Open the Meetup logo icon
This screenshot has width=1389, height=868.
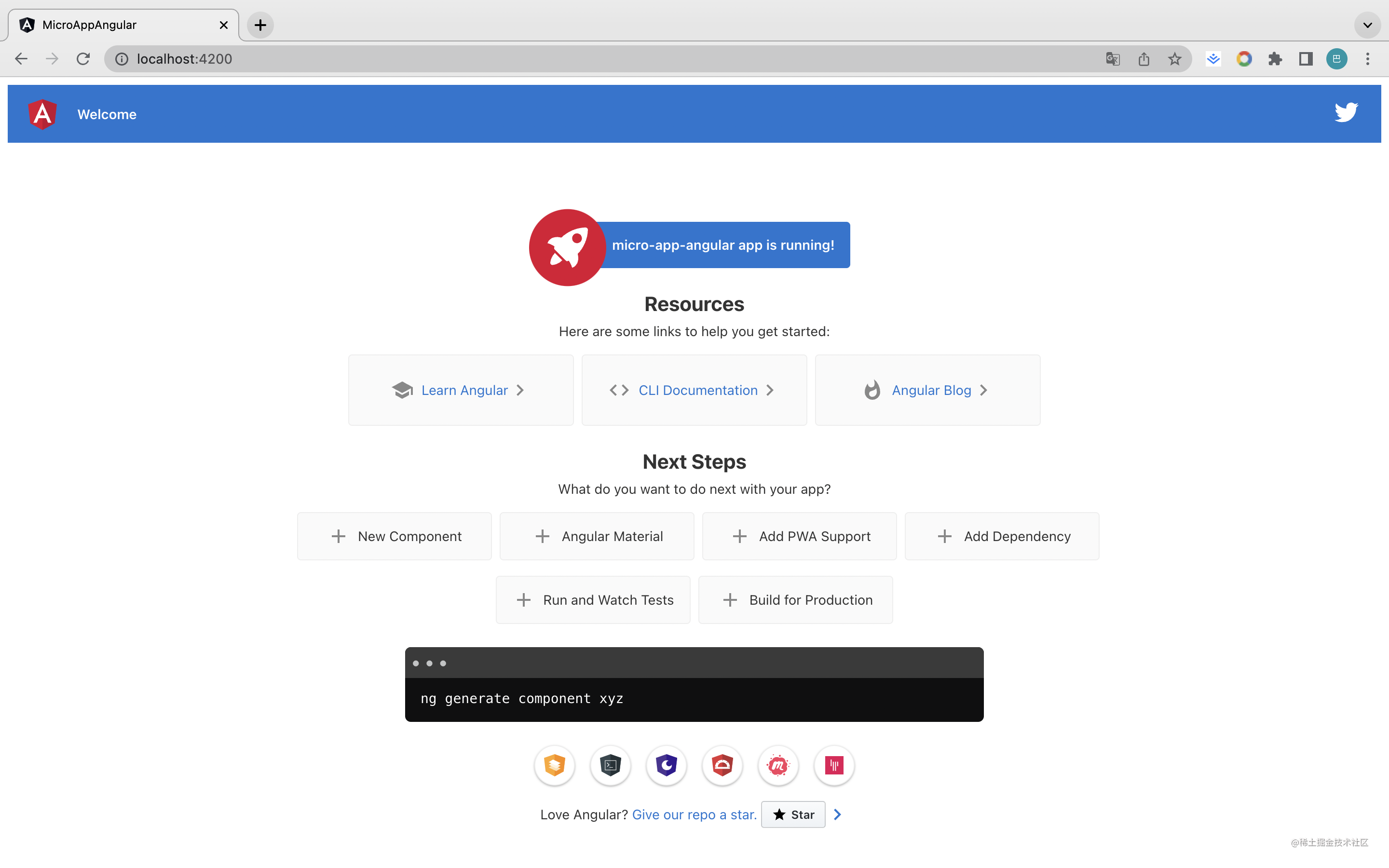[x=778, y=765]
